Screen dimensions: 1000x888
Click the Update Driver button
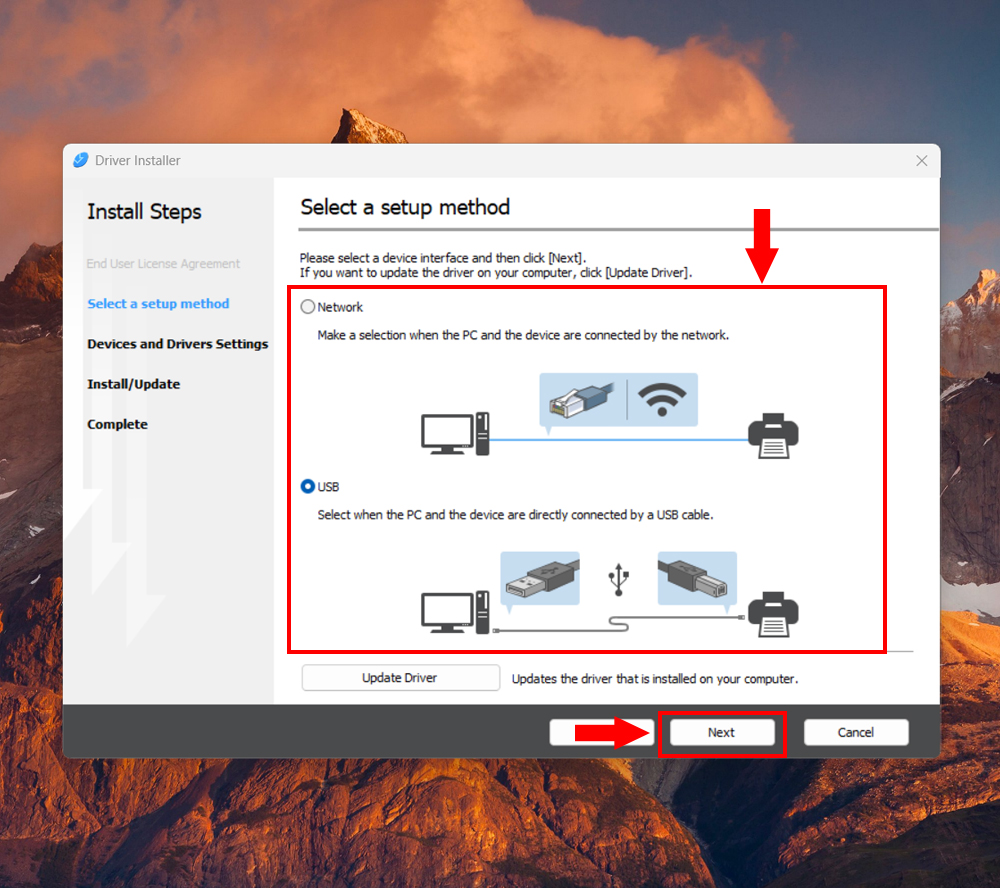tap(401, 677)
